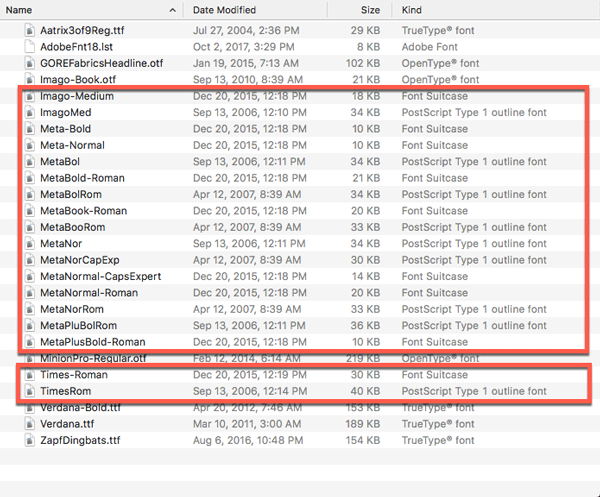Select the Verdana.ttf file icon
600x497 pixels.
29,424
